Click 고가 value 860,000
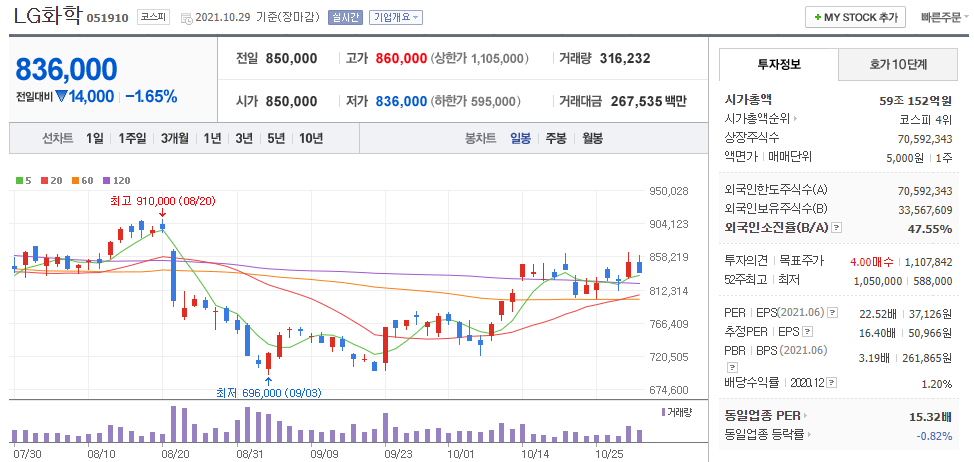This screenshot has height=462, width=974. [x=400, y=58]
